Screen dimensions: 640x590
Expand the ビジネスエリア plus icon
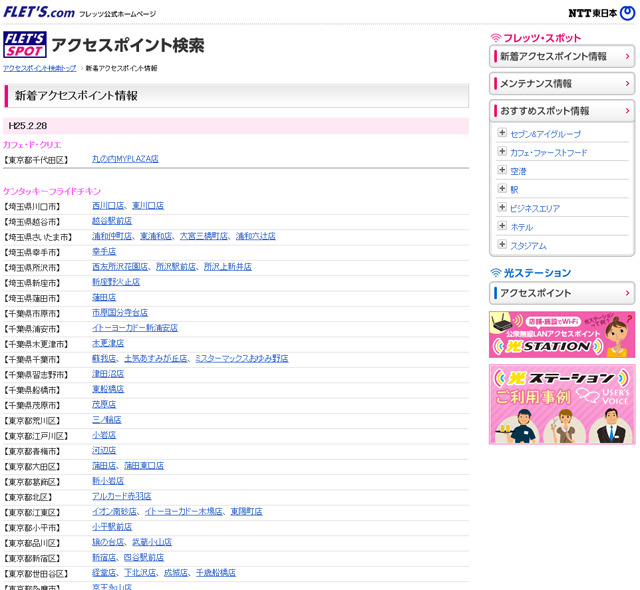click(x=502, y=207)
